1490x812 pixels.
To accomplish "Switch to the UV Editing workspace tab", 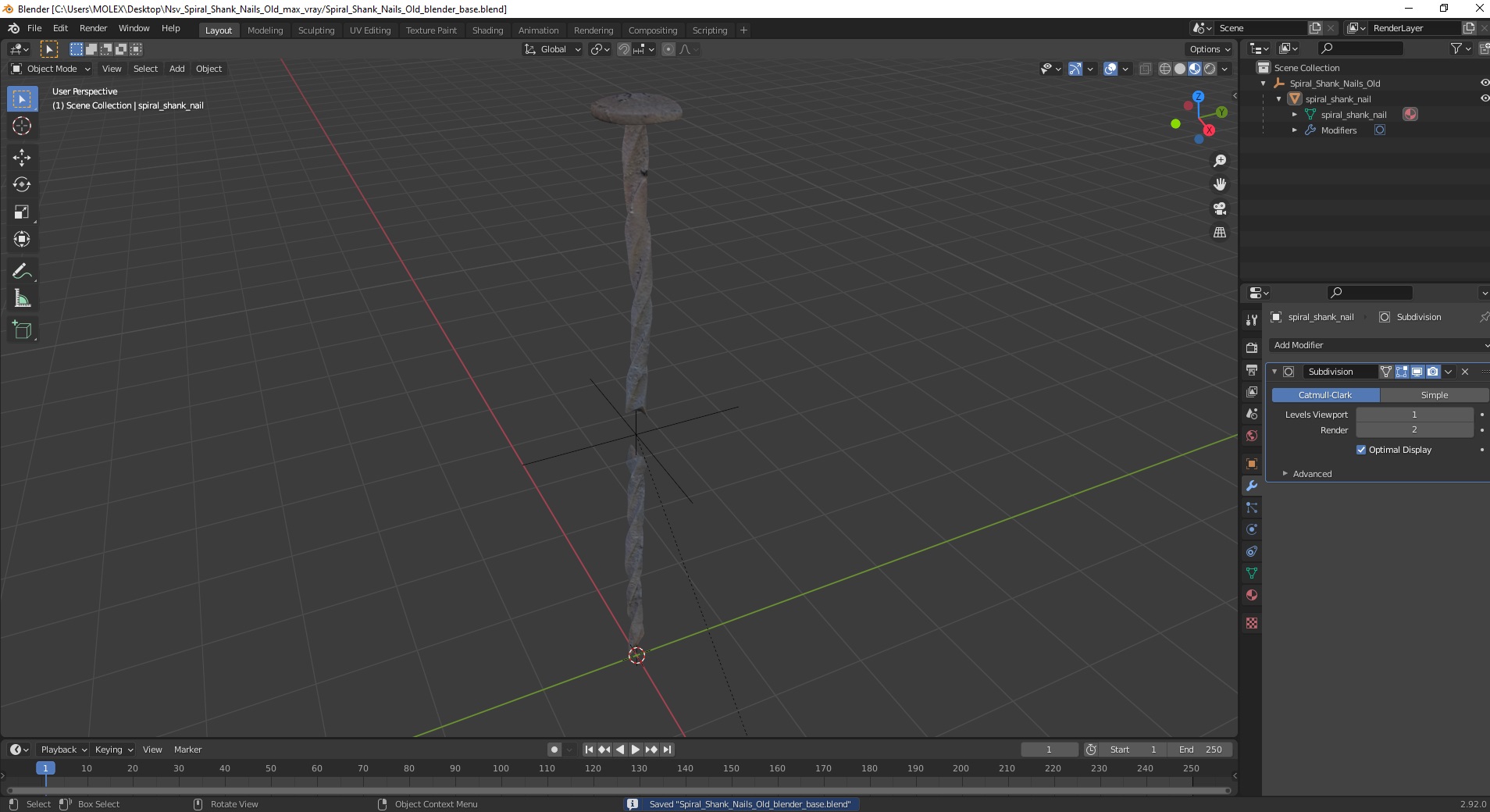I will click(x=370, y=30).
